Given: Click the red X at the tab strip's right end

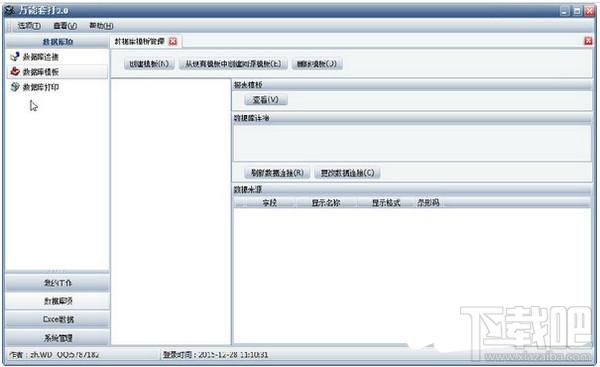Looking at the screenshot, I should click(588, 41).
